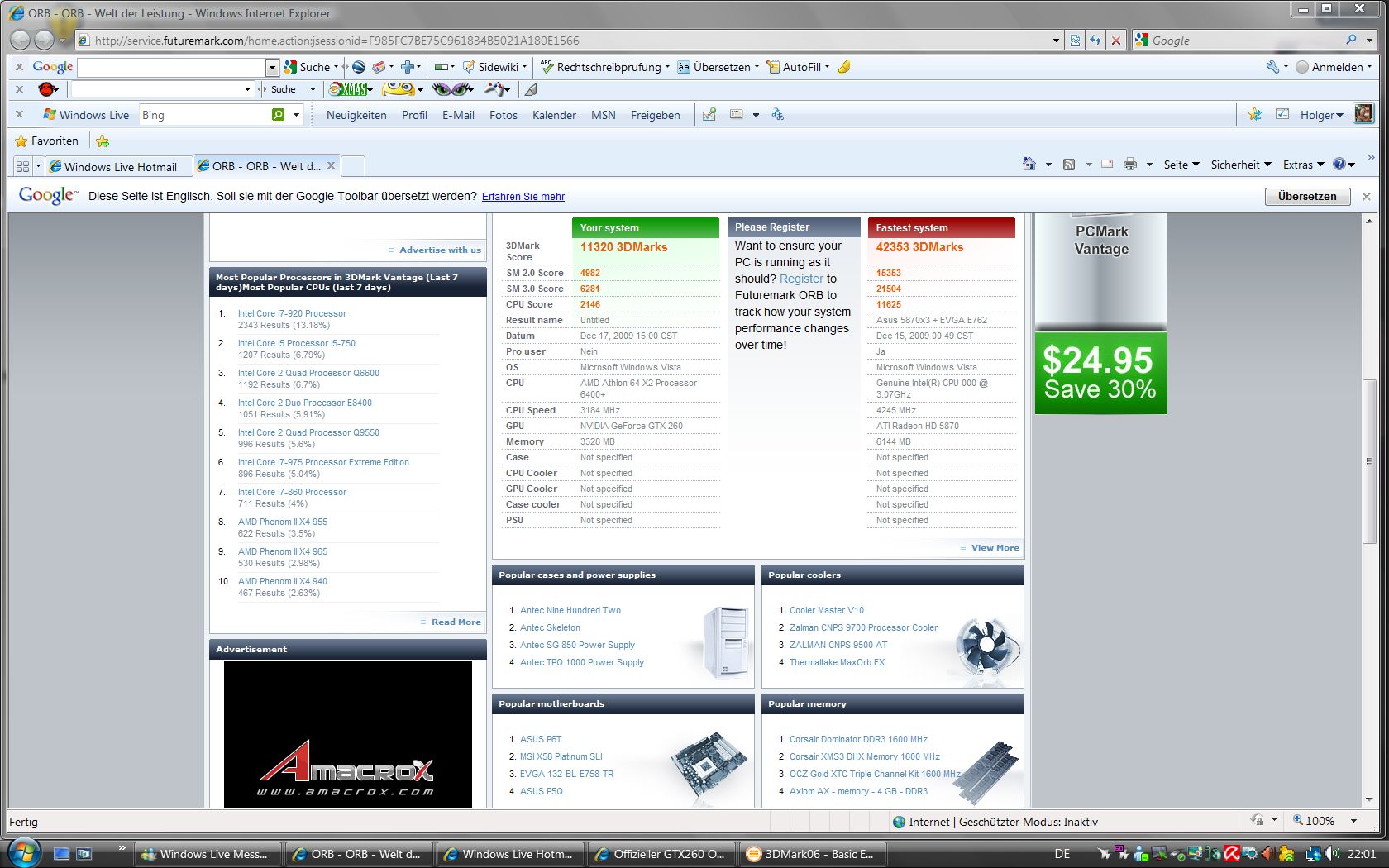Expand the Extras menu dropdown
1389x868 pixels.
coord(1320,165)
